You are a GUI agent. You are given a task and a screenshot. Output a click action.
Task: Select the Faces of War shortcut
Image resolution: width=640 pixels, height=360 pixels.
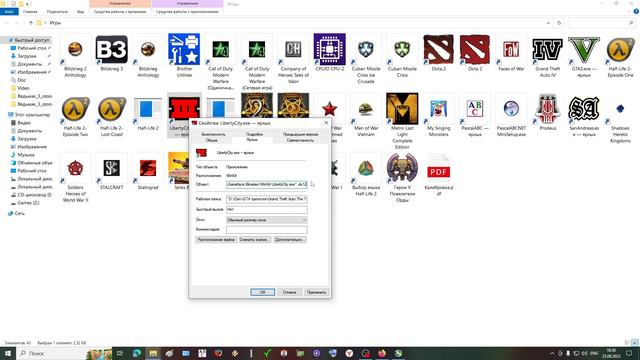[x=511, y=49]
